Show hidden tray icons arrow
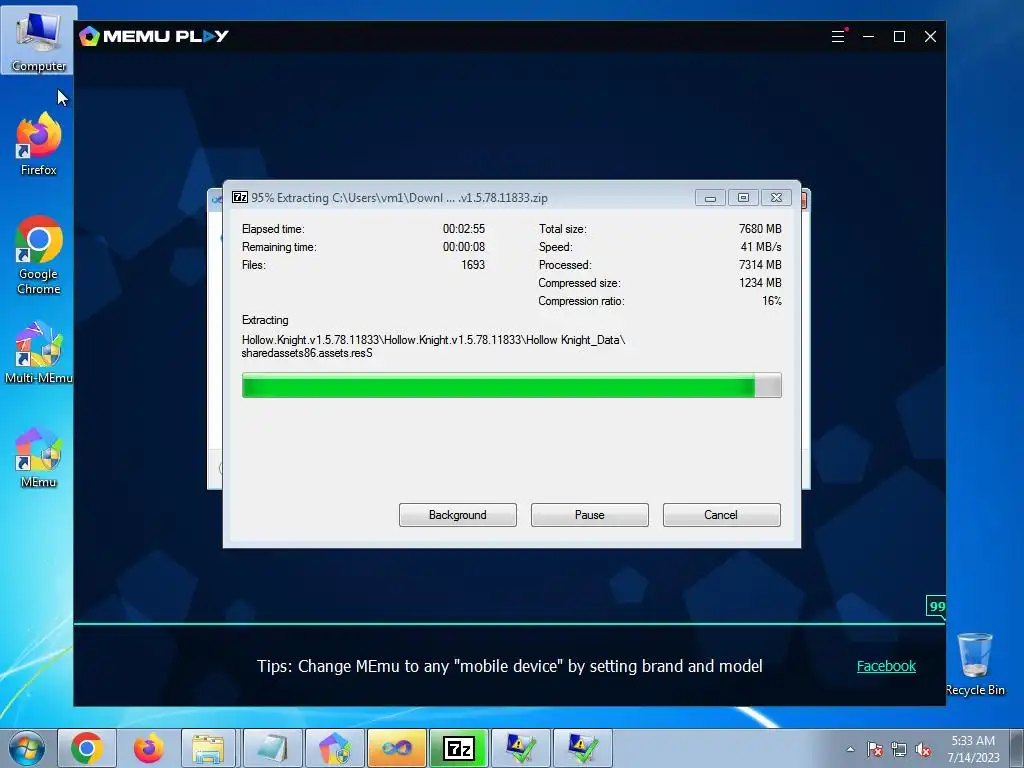This screenshot has width=1024, height=768. [x=850, y=749]
